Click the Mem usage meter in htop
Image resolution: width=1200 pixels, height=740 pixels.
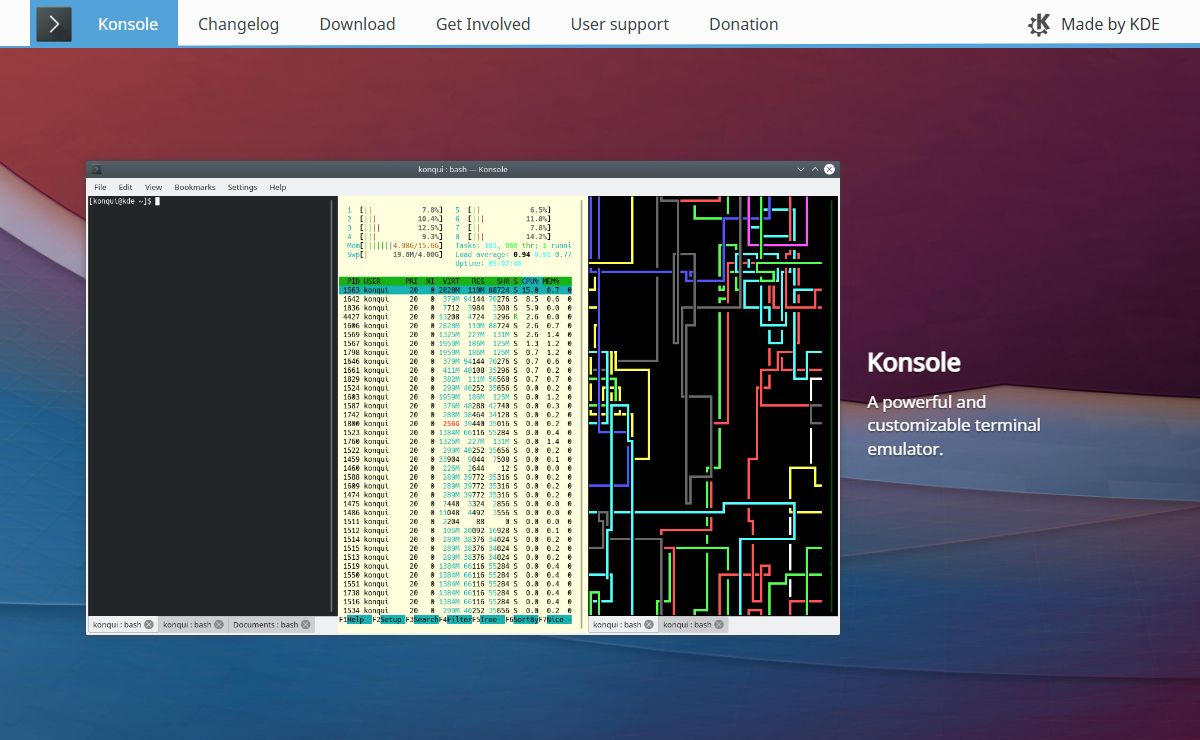click(x=394, y=245)
